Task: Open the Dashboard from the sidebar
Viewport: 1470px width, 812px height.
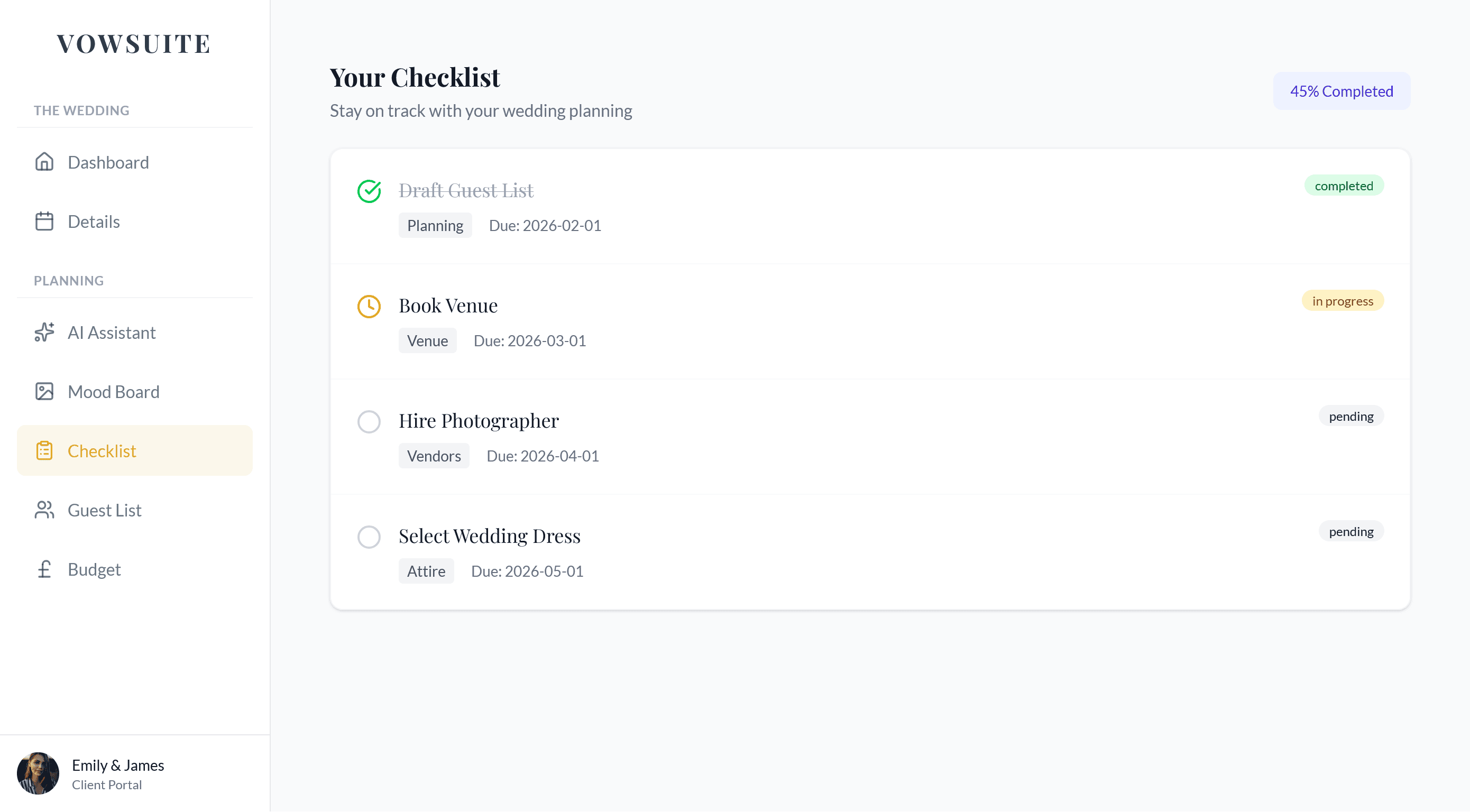Action: point(108,162)
